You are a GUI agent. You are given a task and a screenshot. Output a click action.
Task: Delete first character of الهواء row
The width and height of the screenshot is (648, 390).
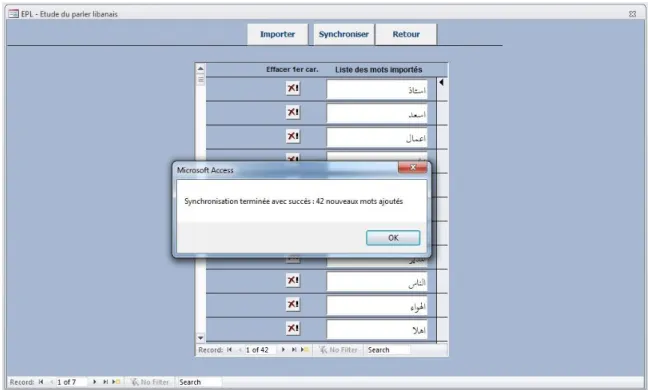coord(293,304)
